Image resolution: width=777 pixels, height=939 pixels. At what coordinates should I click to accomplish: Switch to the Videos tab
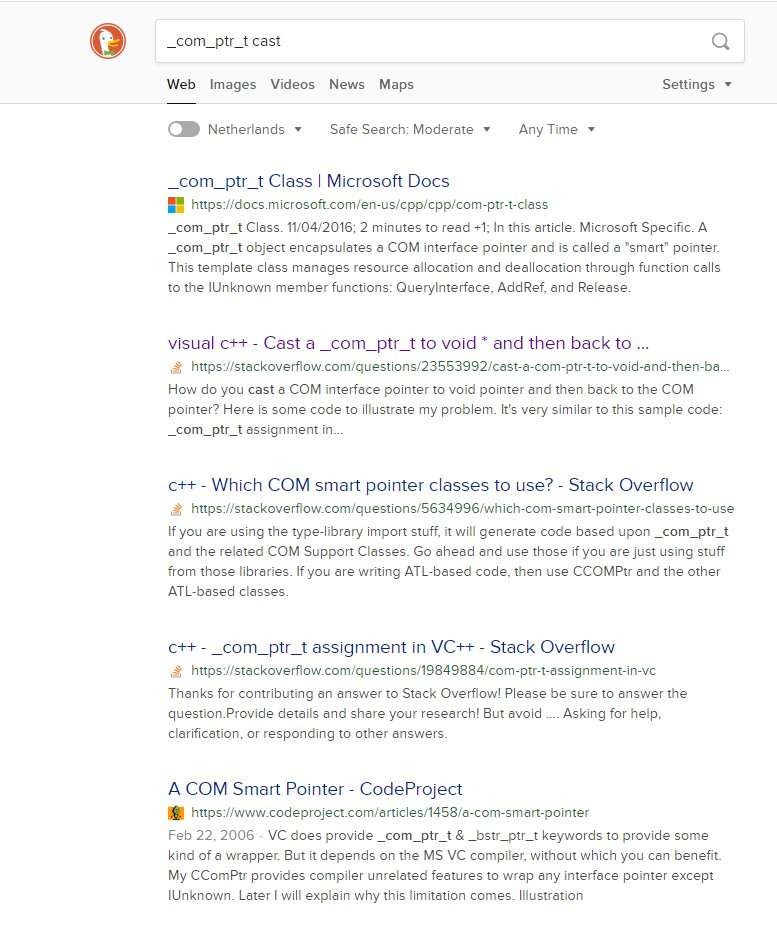pos(292,84)
